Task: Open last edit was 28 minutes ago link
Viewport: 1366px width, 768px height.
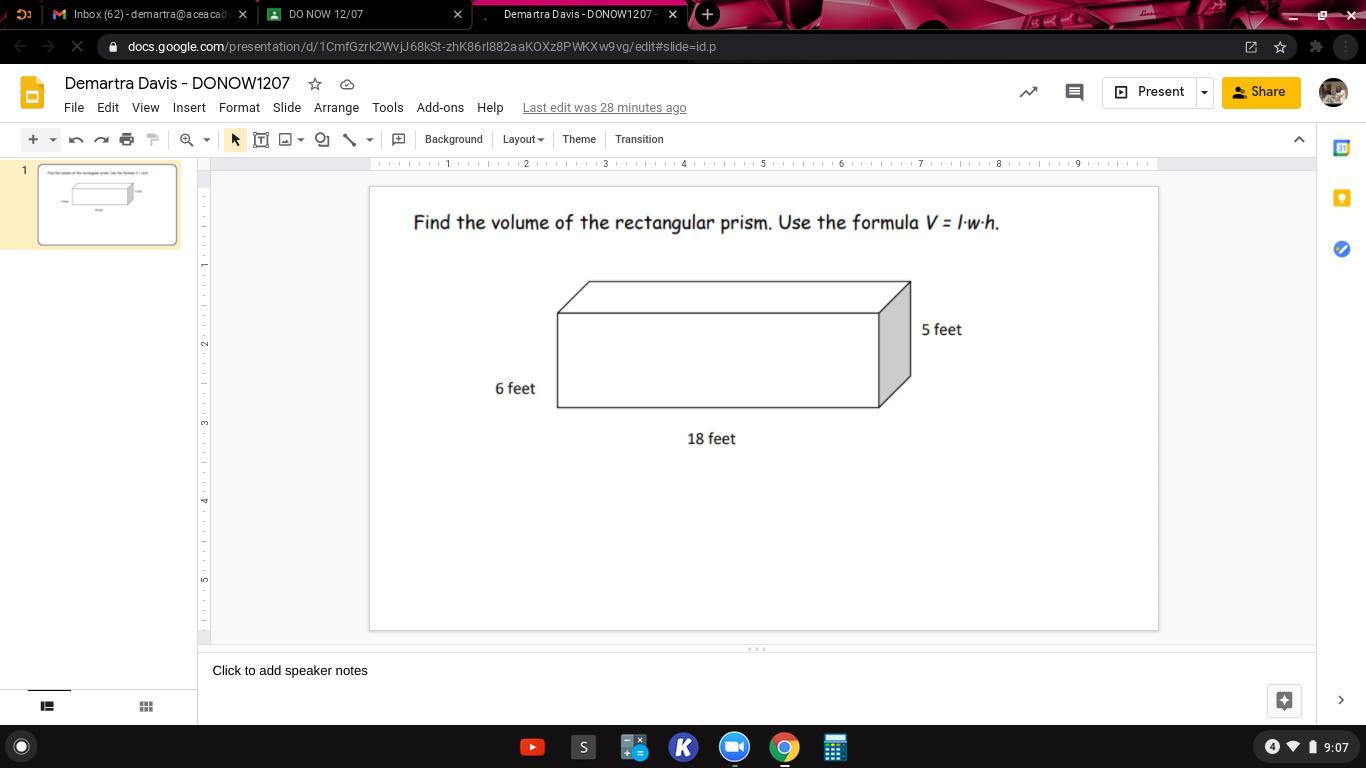Action: 604,108
